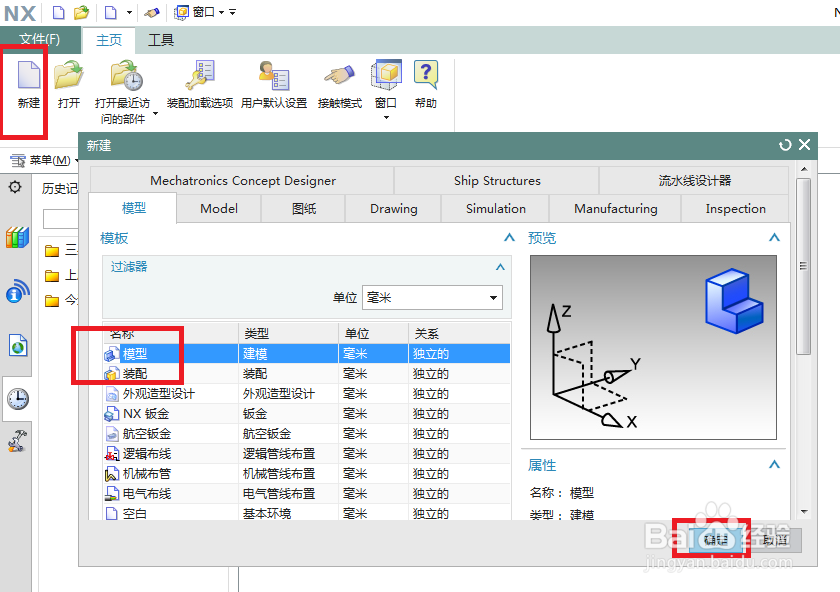The height and width of the screenshot is (592, 840).
Task: Select the Mechatronics Concept Designer tab
Action: tap(243, 181)
